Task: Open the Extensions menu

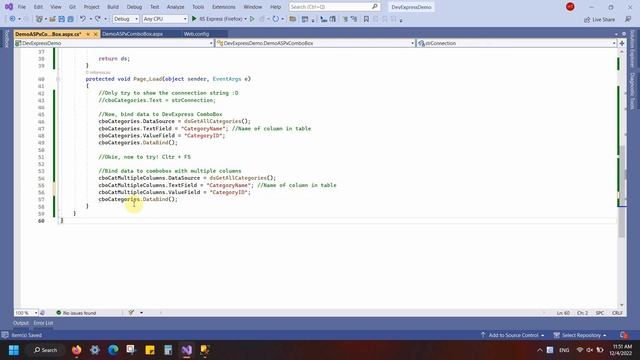Action: click(224, 7)
